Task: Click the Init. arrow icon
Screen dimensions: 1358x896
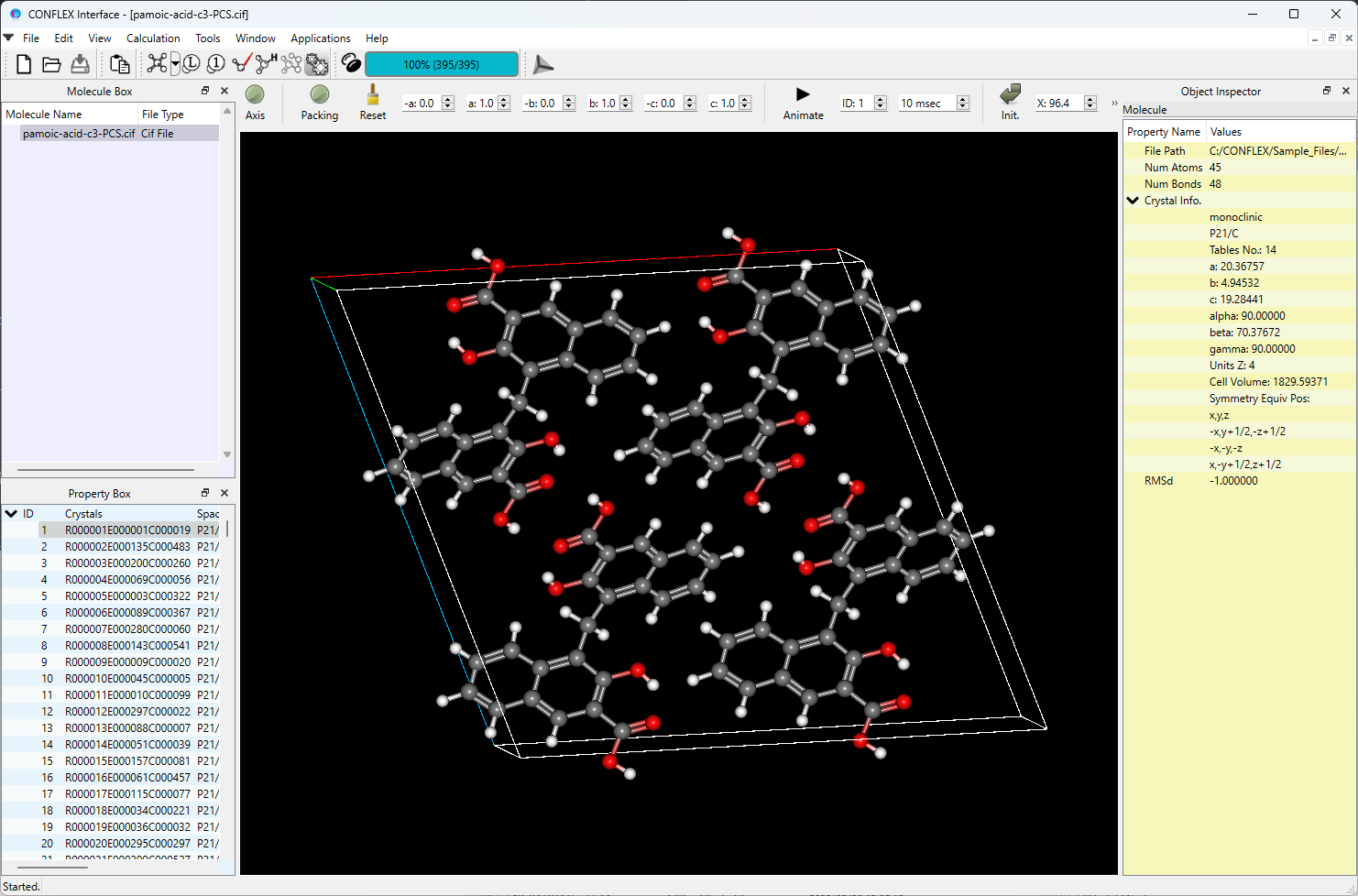Action: 1010,95
